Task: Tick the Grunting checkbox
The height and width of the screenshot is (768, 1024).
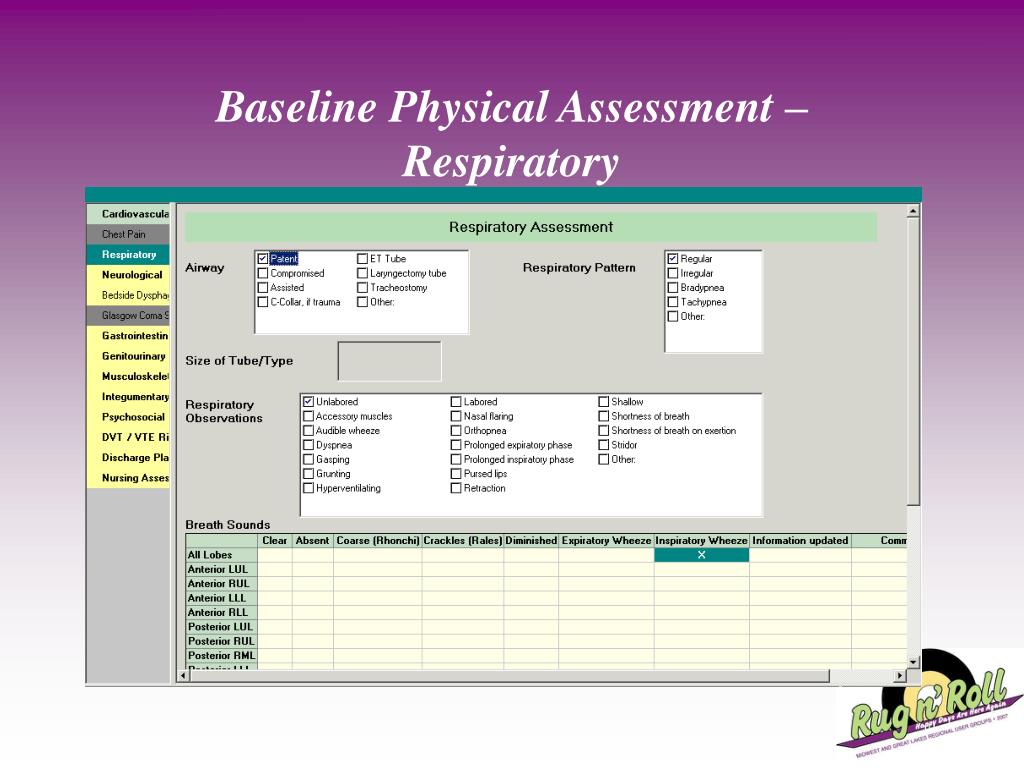Action: 308,473
